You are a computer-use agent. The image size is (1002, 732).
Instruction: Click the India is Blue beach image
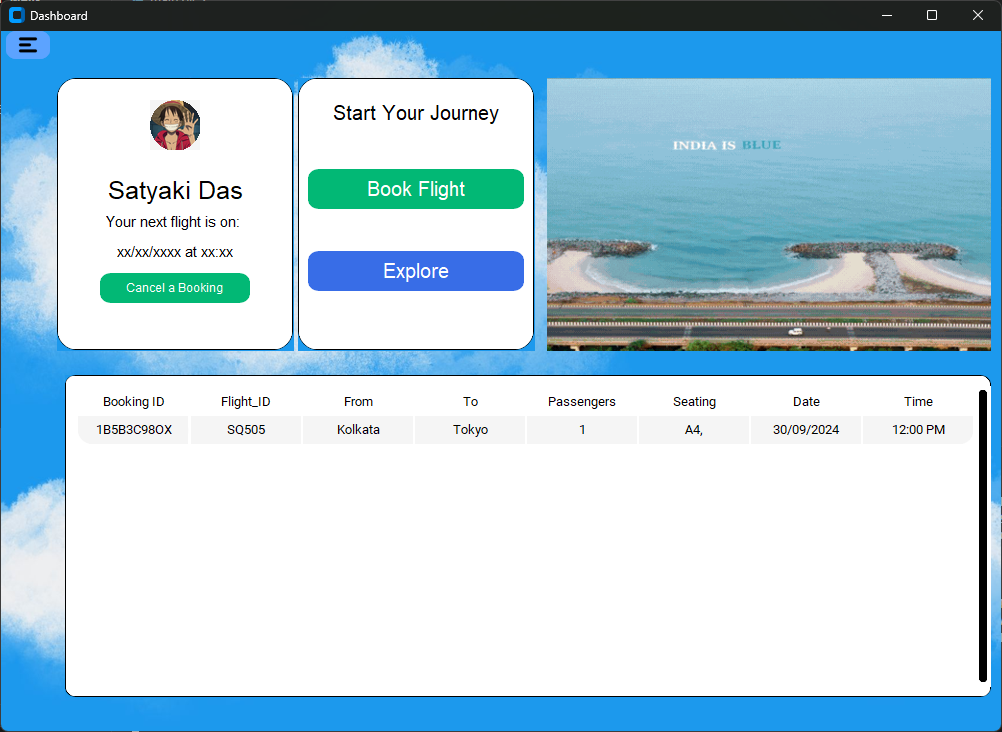(x=769, y=214)
